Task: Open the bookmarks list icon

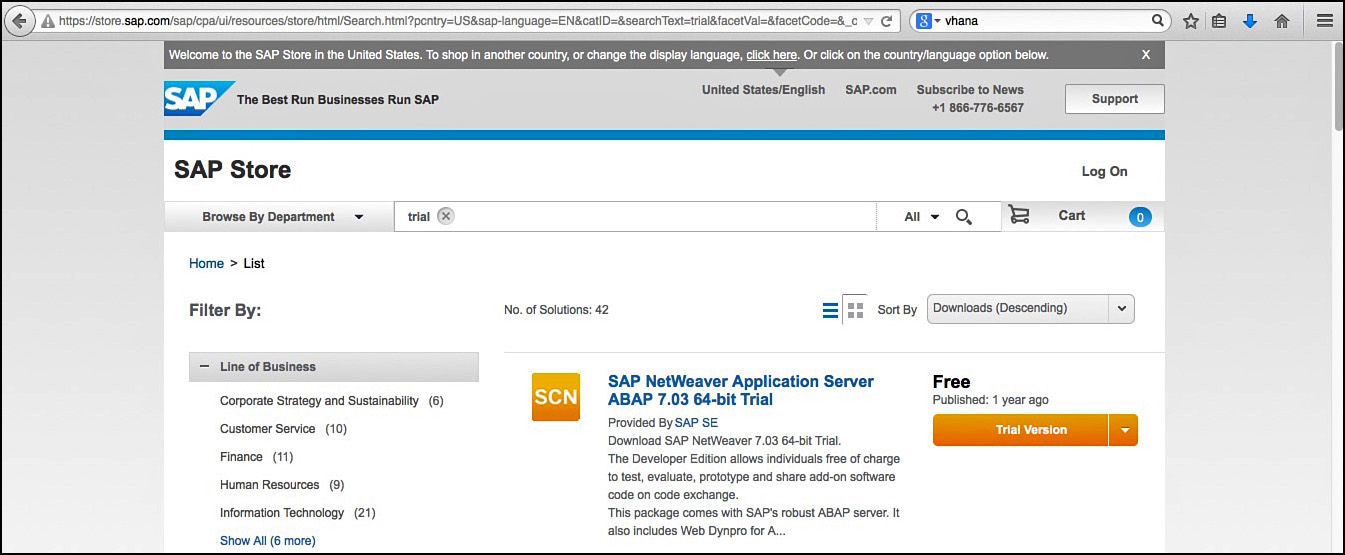Action: (1219, 21)
